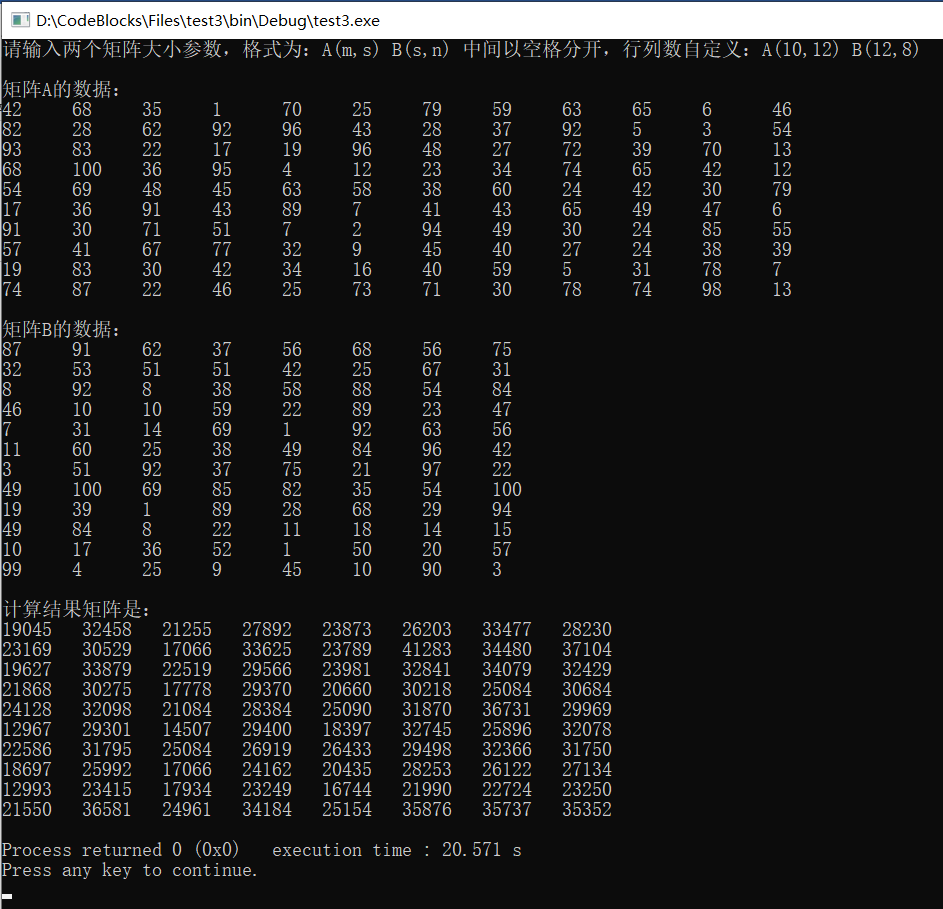Click value 100 in matrix A
Viewport: 943px width, 909px height.
point(87,170)
